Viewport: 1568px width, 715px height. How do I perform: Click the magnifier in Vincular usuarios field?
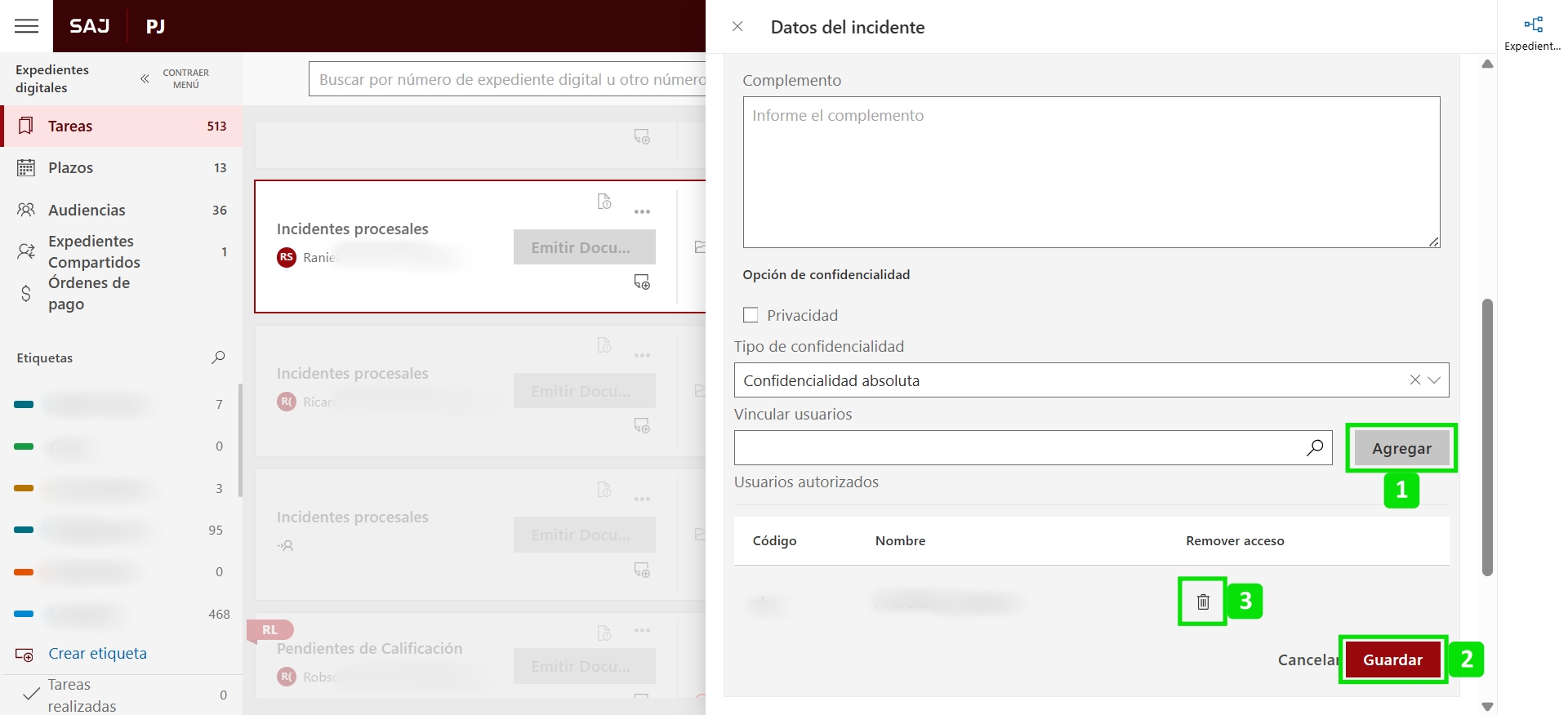tap(1314, 448)
